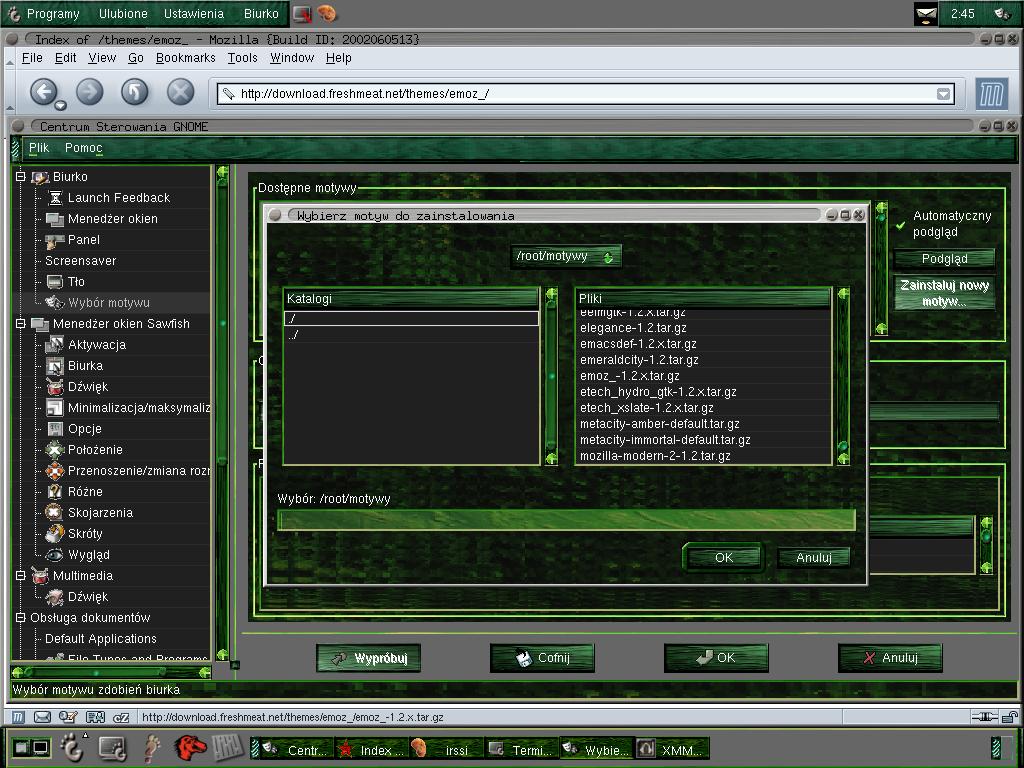Click Anuluj in the file chooser dialog
1024x768 pixels.
[814, 557]
